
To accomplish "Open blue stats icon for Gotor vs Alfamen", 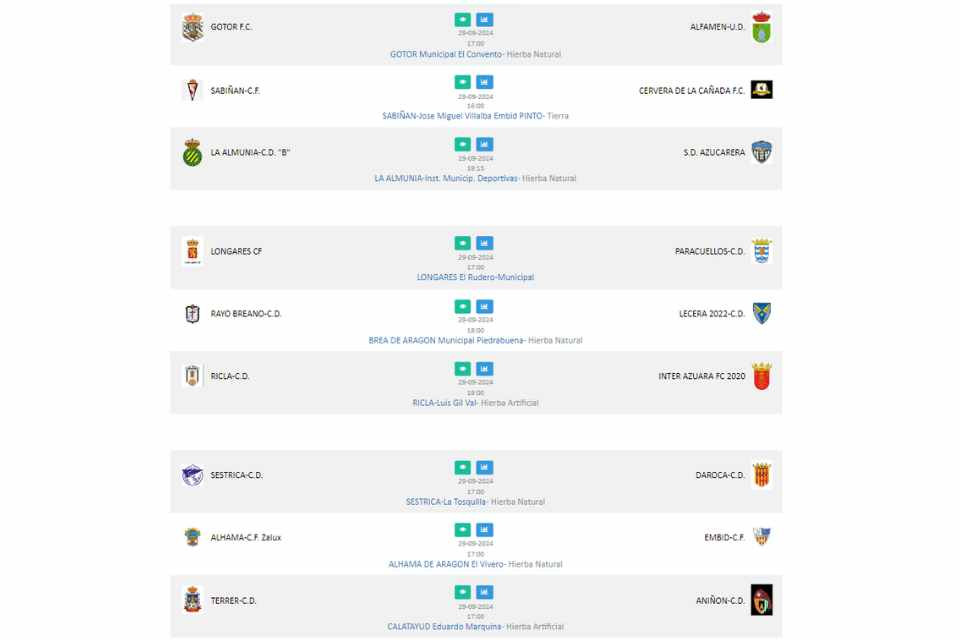I will [484, 20].
